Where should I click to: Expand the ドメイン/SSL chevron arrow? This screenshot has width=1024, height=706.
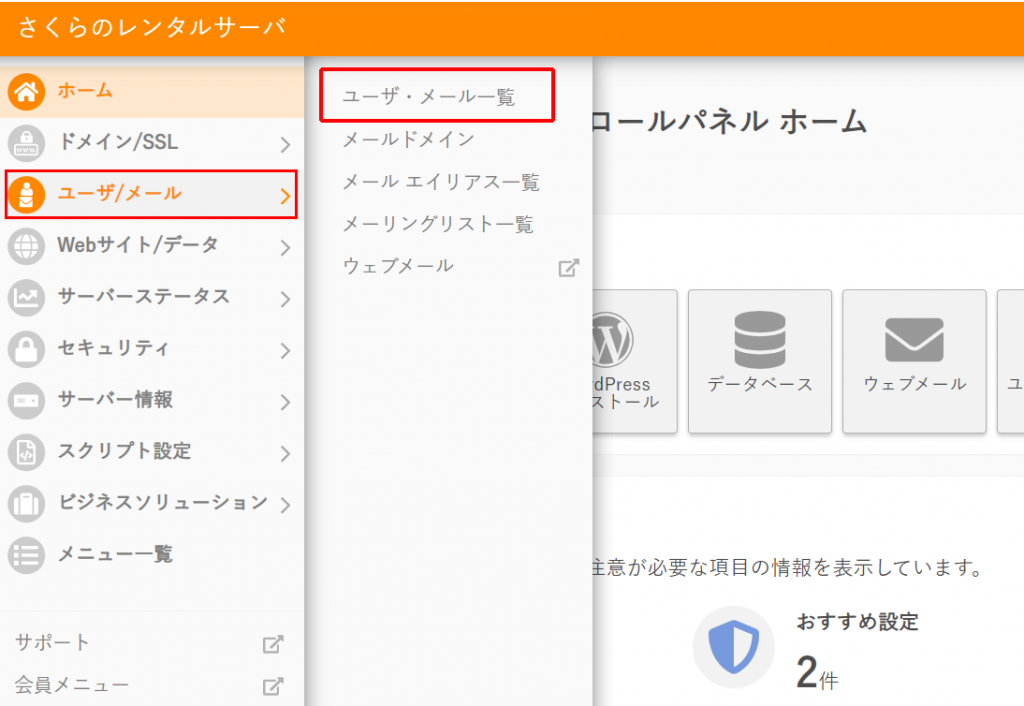click(285, 144)
